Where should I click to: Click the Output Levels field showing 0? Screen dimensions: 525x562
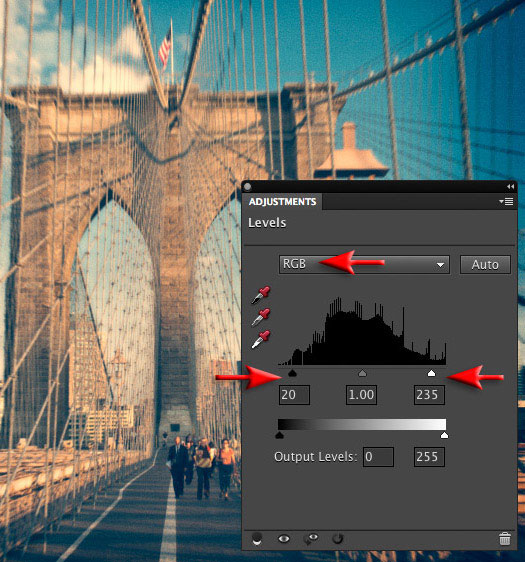coord(378,457)
